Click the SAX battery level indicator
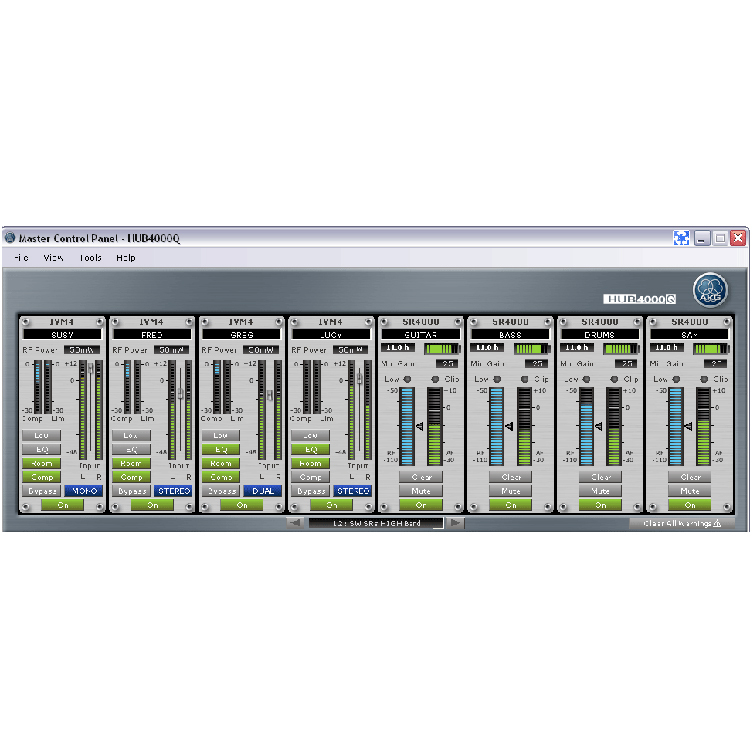Viewport: 755px width, 755px height. [x=711, y=348]
